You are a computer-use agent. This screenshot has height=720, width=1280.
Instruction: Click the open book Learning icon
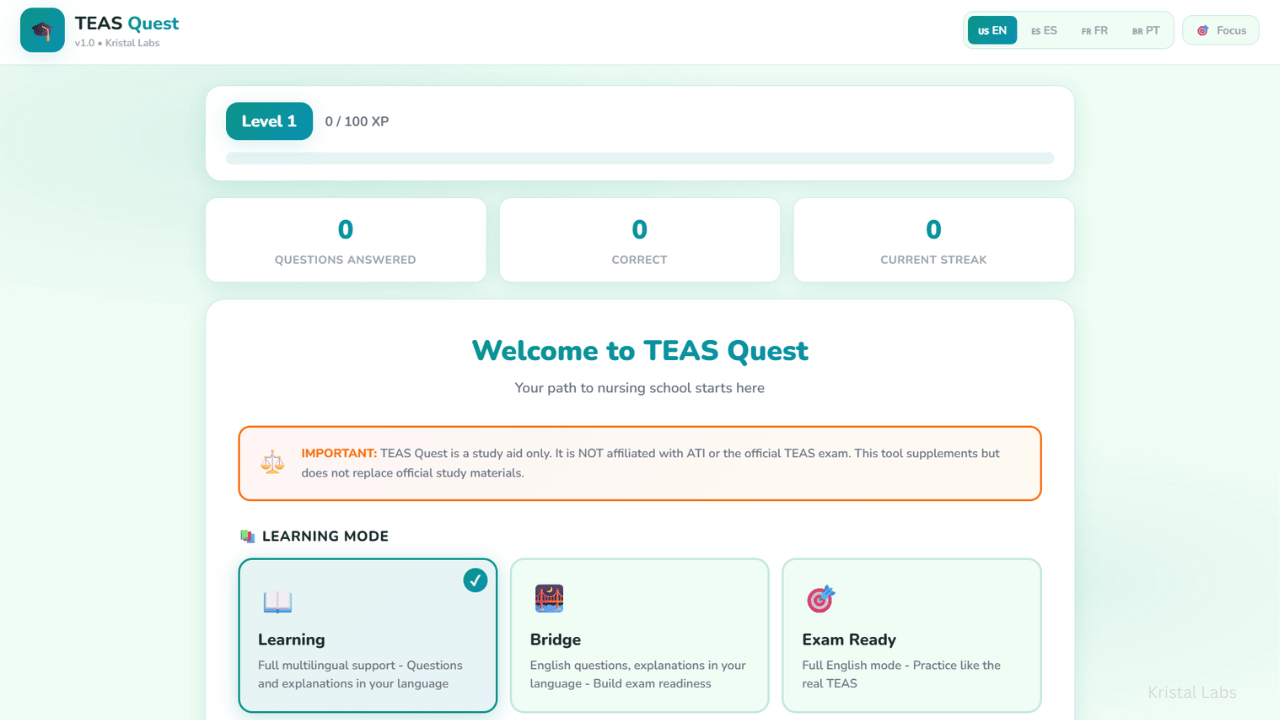(277, 602)
